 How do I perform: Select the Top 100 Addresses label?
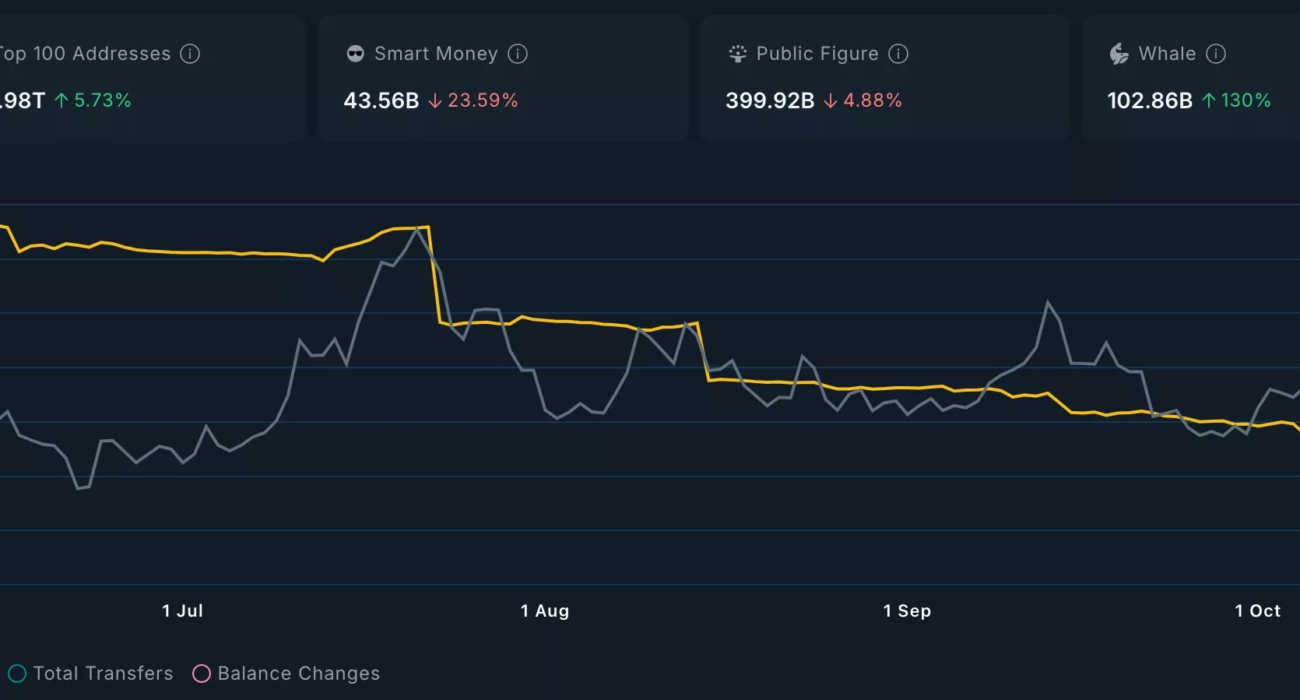(x=84, y=54)
